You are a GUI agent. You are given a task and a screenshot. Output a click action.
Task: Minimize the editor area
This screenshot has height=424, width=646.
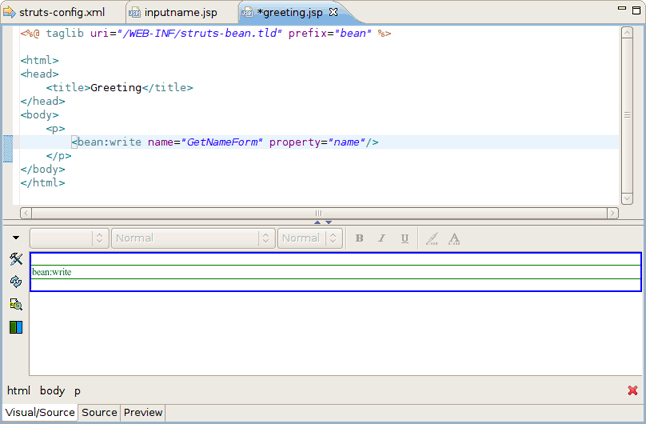pyautogui.click(x=622, y=8)
